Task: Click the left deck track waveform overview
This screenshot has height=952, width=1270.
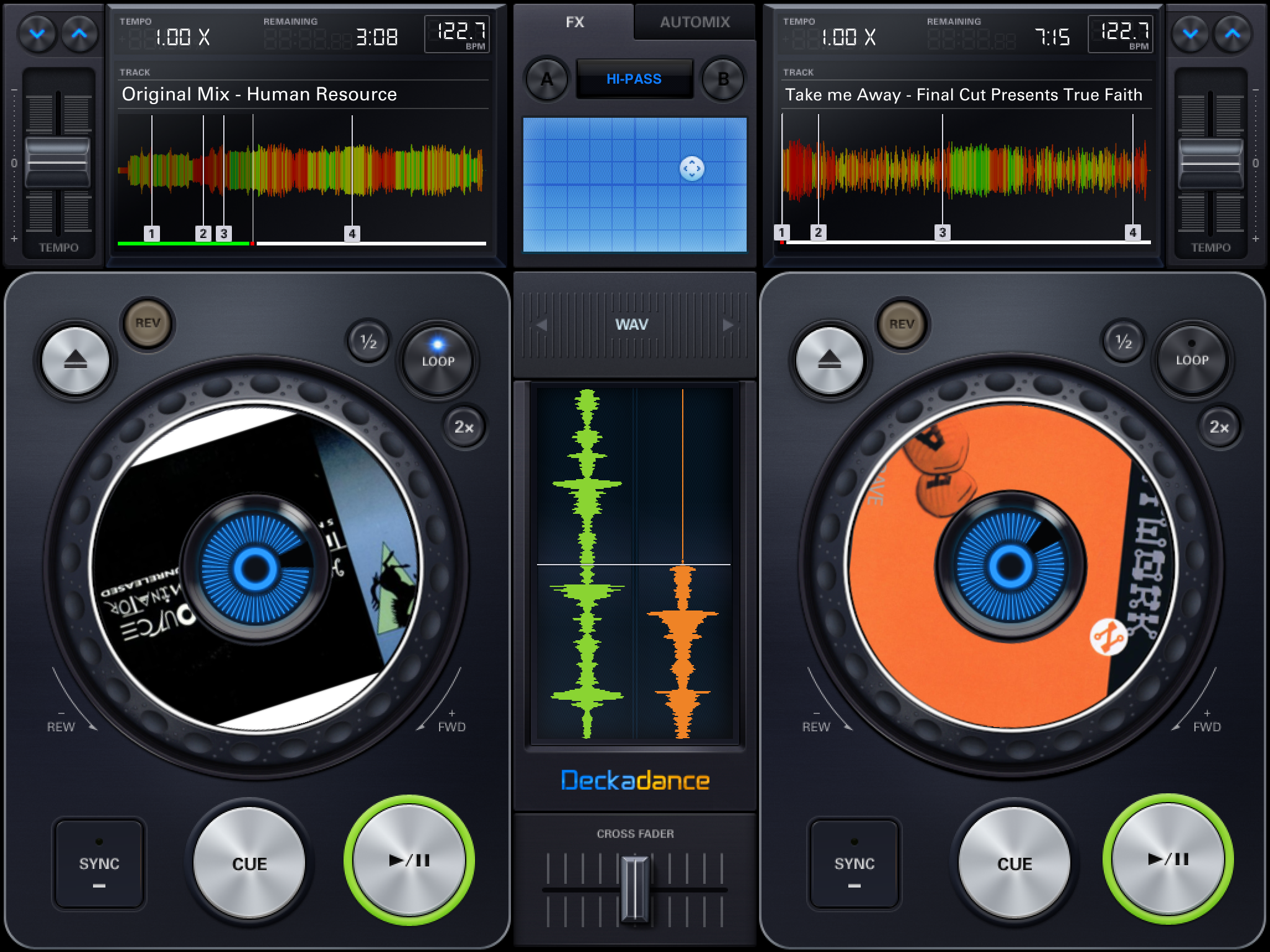Action: [301, 170]
